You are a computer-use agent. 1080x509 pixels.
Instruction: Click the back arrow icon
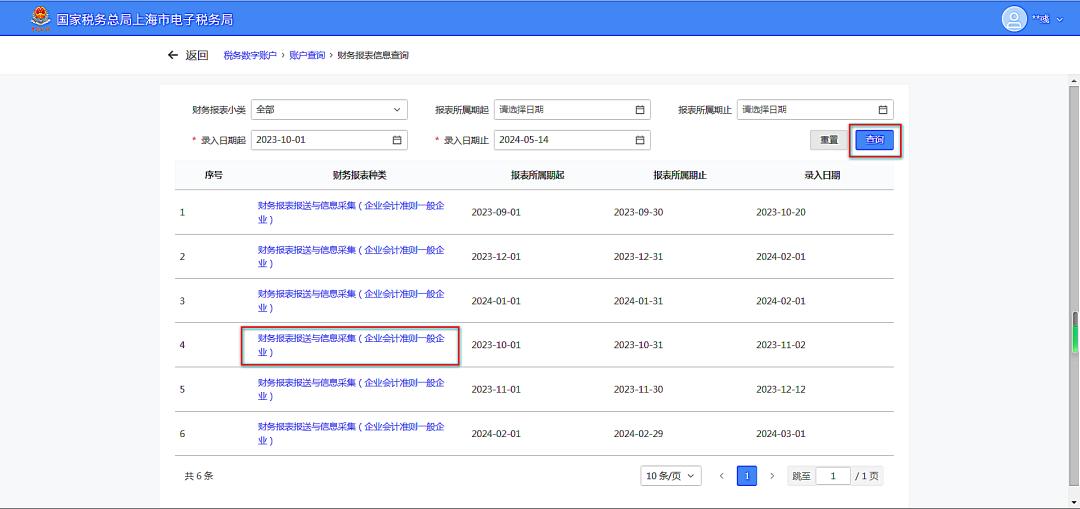coord(173,55)
